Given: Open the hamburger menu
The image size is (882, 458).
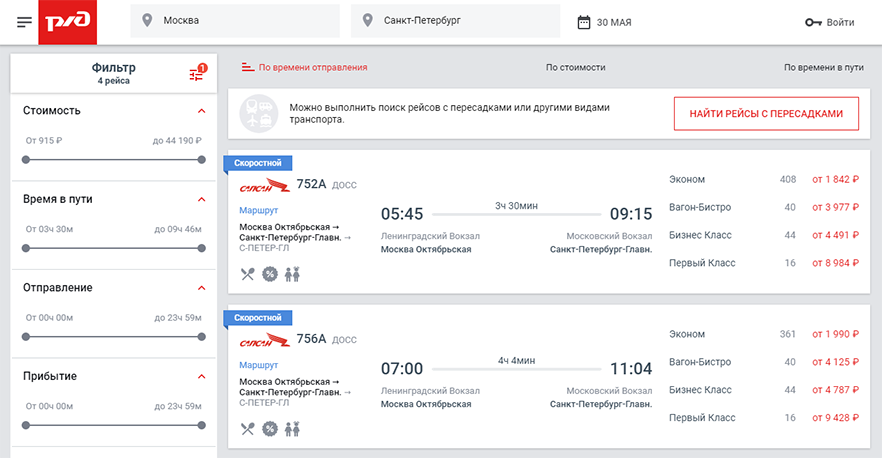Looking at the screenshot, I should click(24, 22).
